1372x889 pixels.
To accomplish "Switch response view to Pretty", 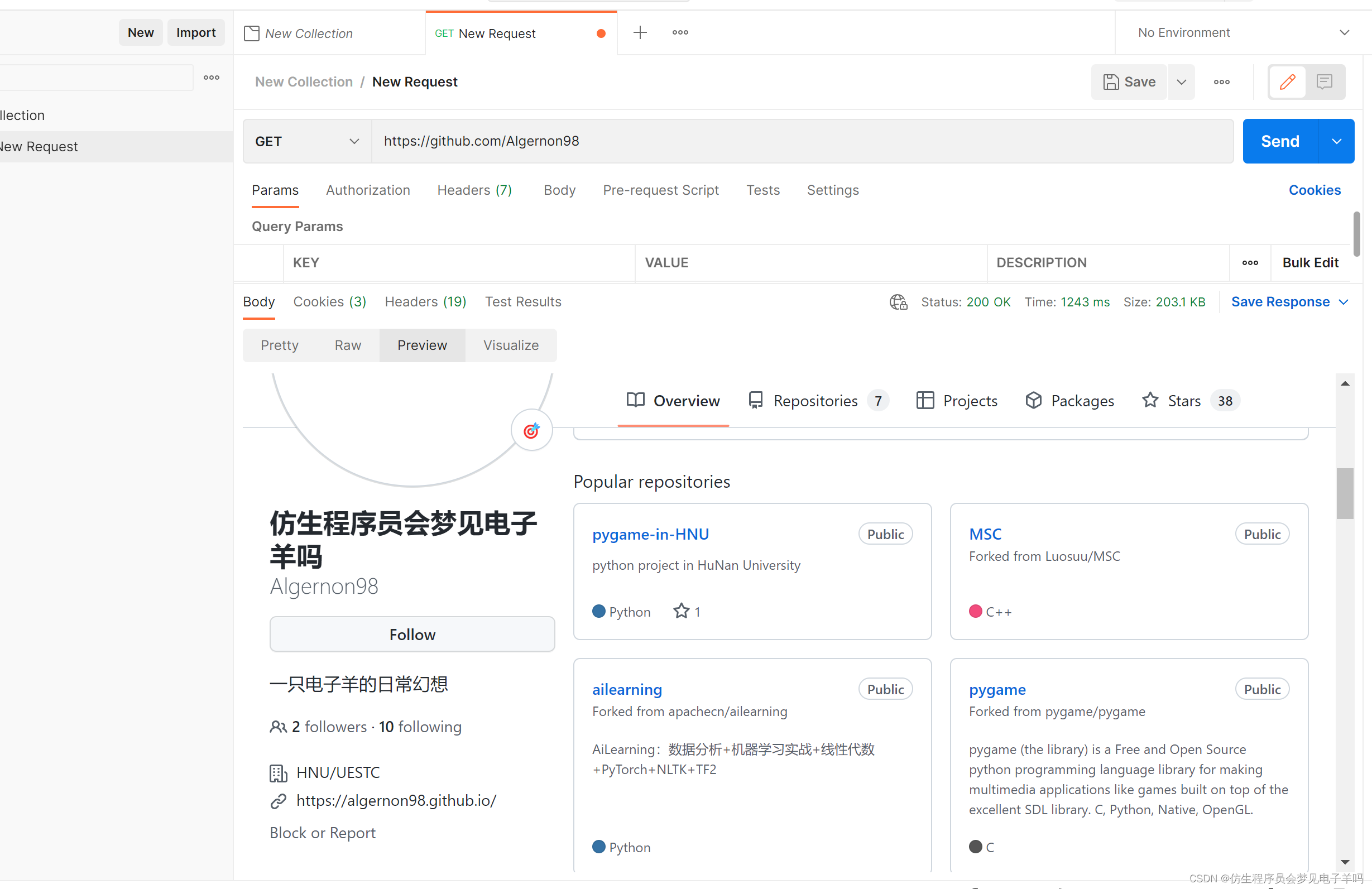I will [280, 345].
